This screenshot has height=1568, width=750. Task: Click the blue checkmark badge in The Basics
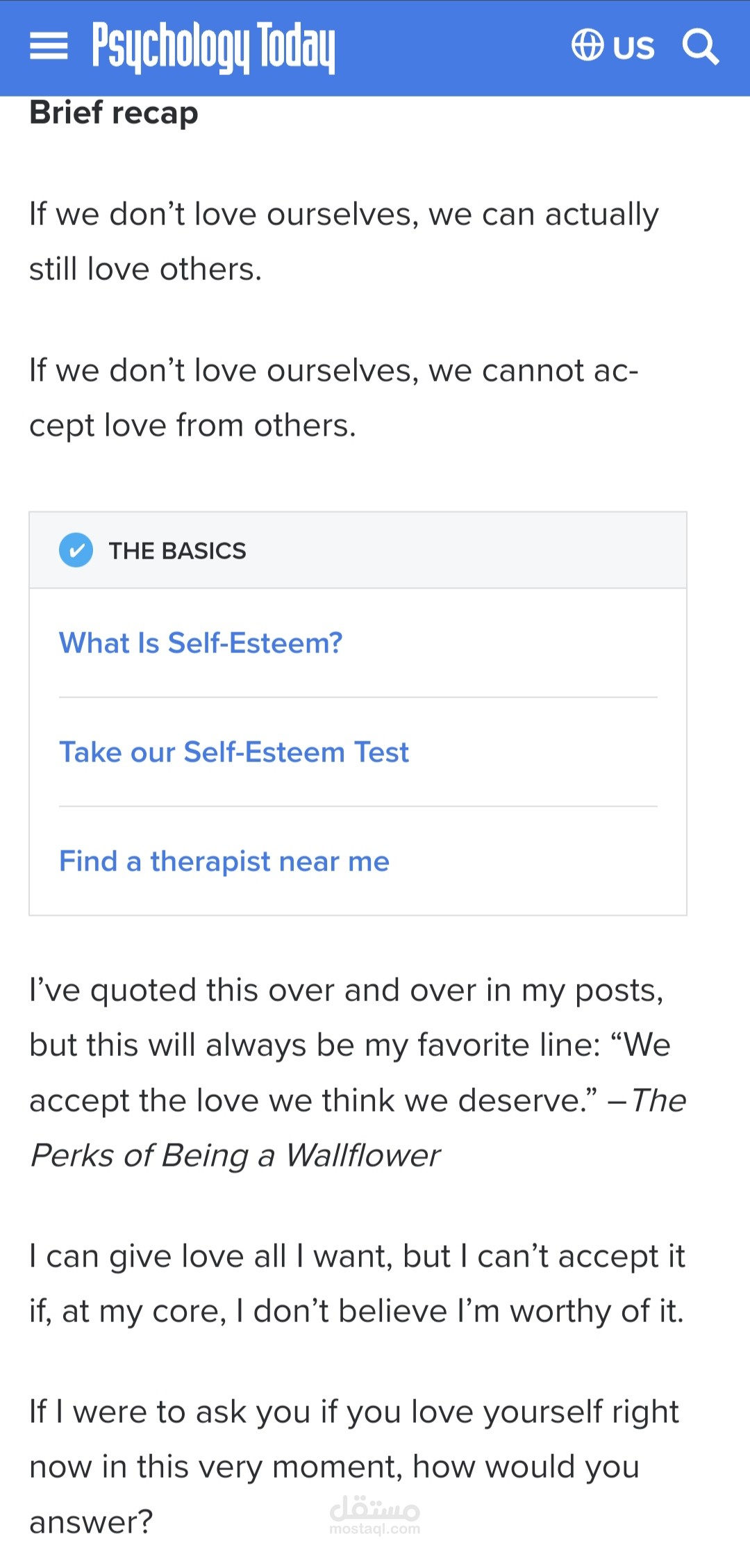[x=76, y=550]
